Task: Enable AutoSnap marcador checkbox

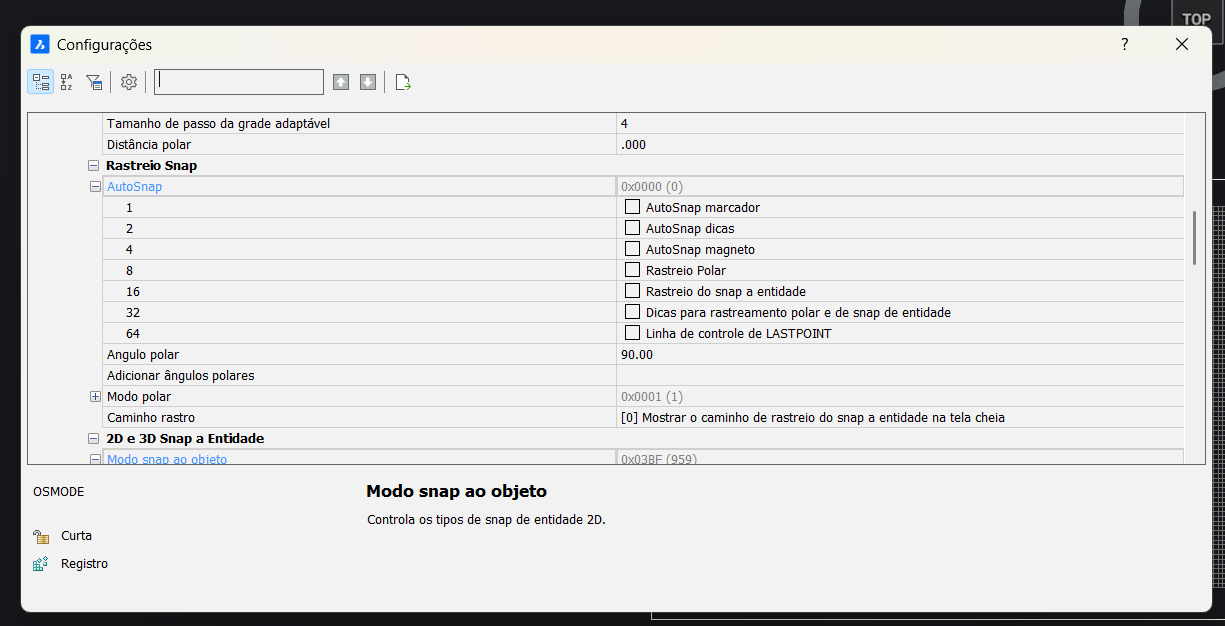Action: coord(632,207)
